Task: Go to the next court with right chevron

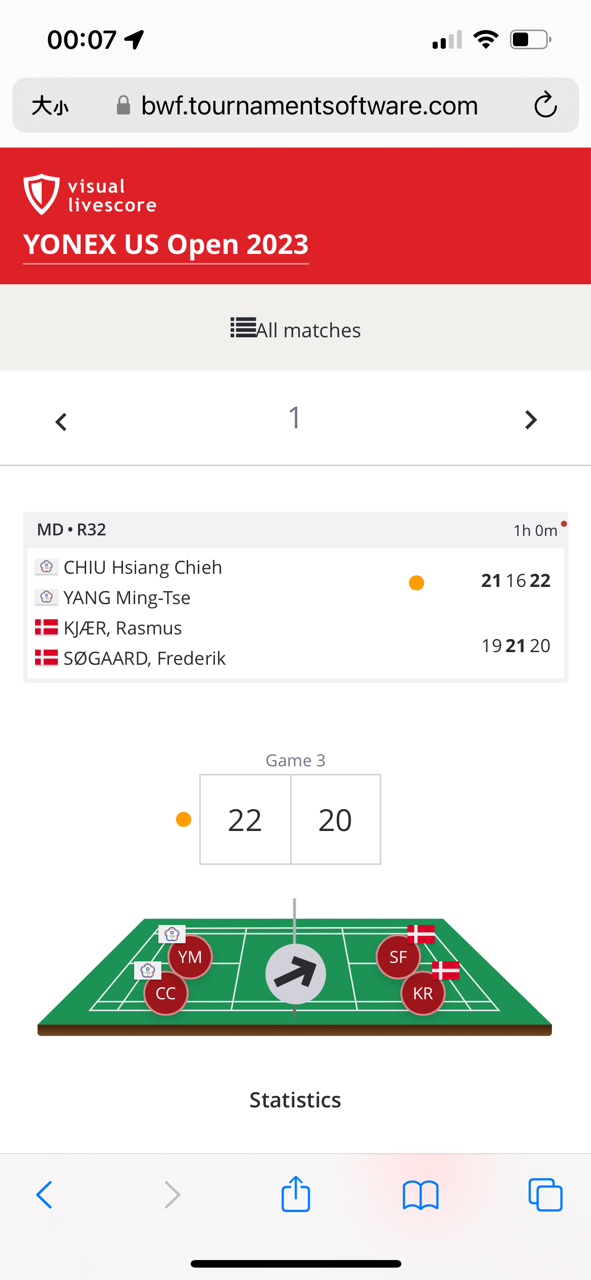Action: [531, 420]
